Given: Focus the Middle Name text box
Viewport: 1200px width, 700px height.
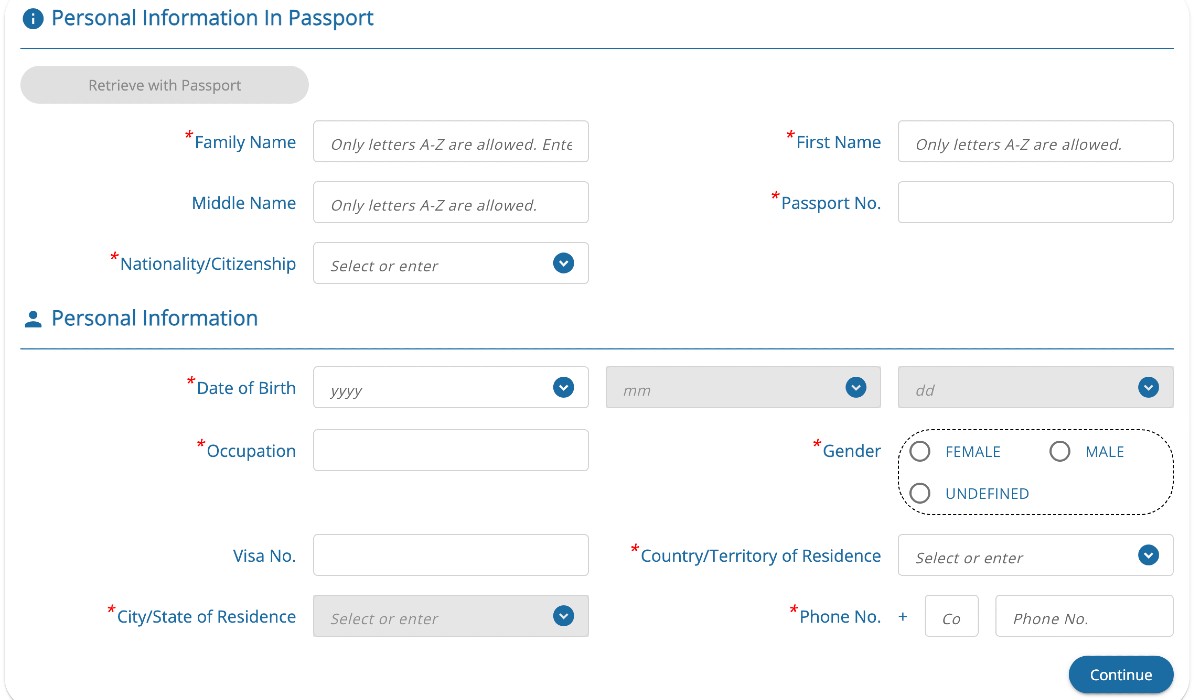Looking at the screenshot, I should (451, 202).
